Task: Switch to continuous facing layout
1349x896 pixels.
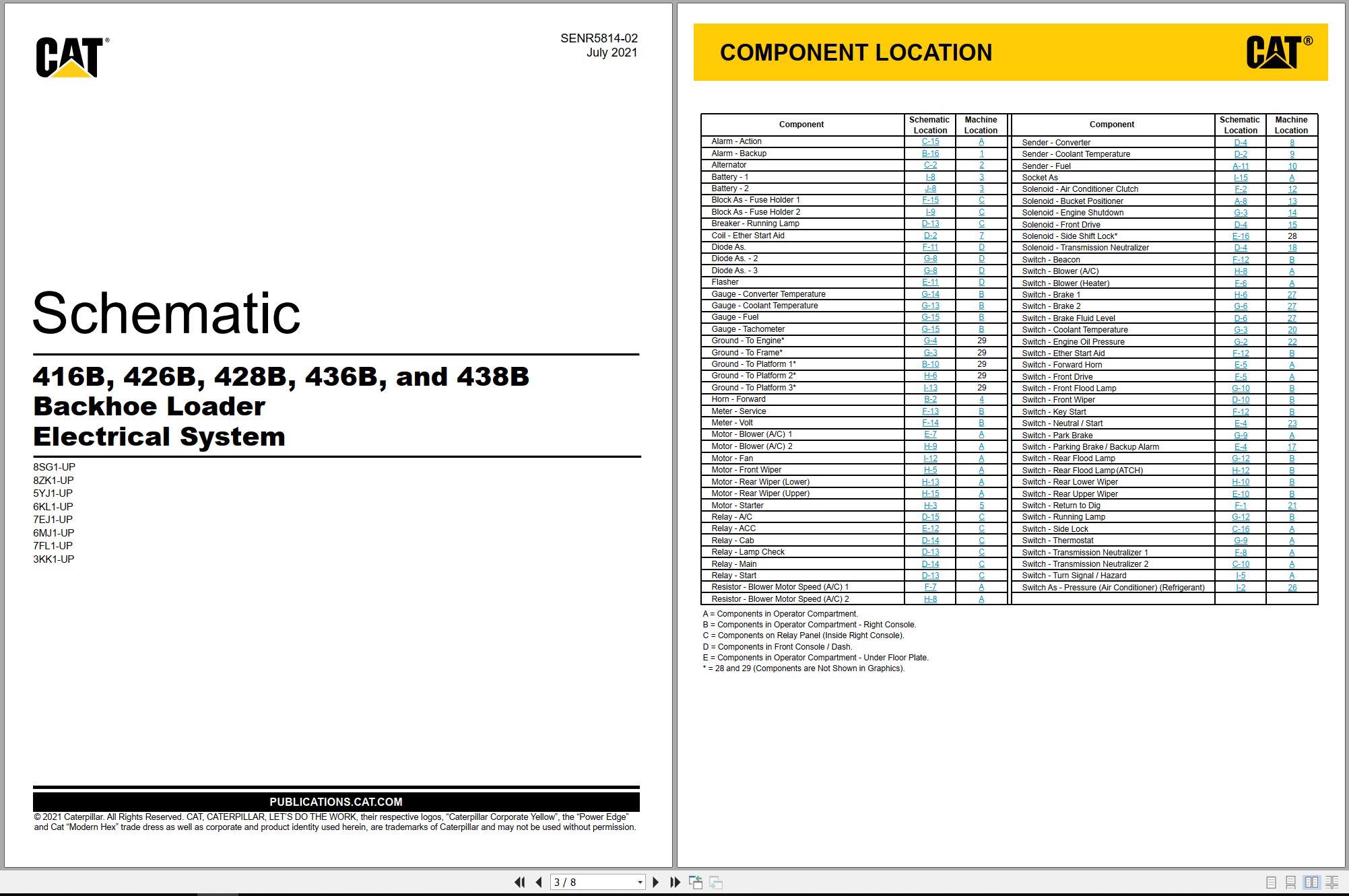Action: click(1331, 882)
